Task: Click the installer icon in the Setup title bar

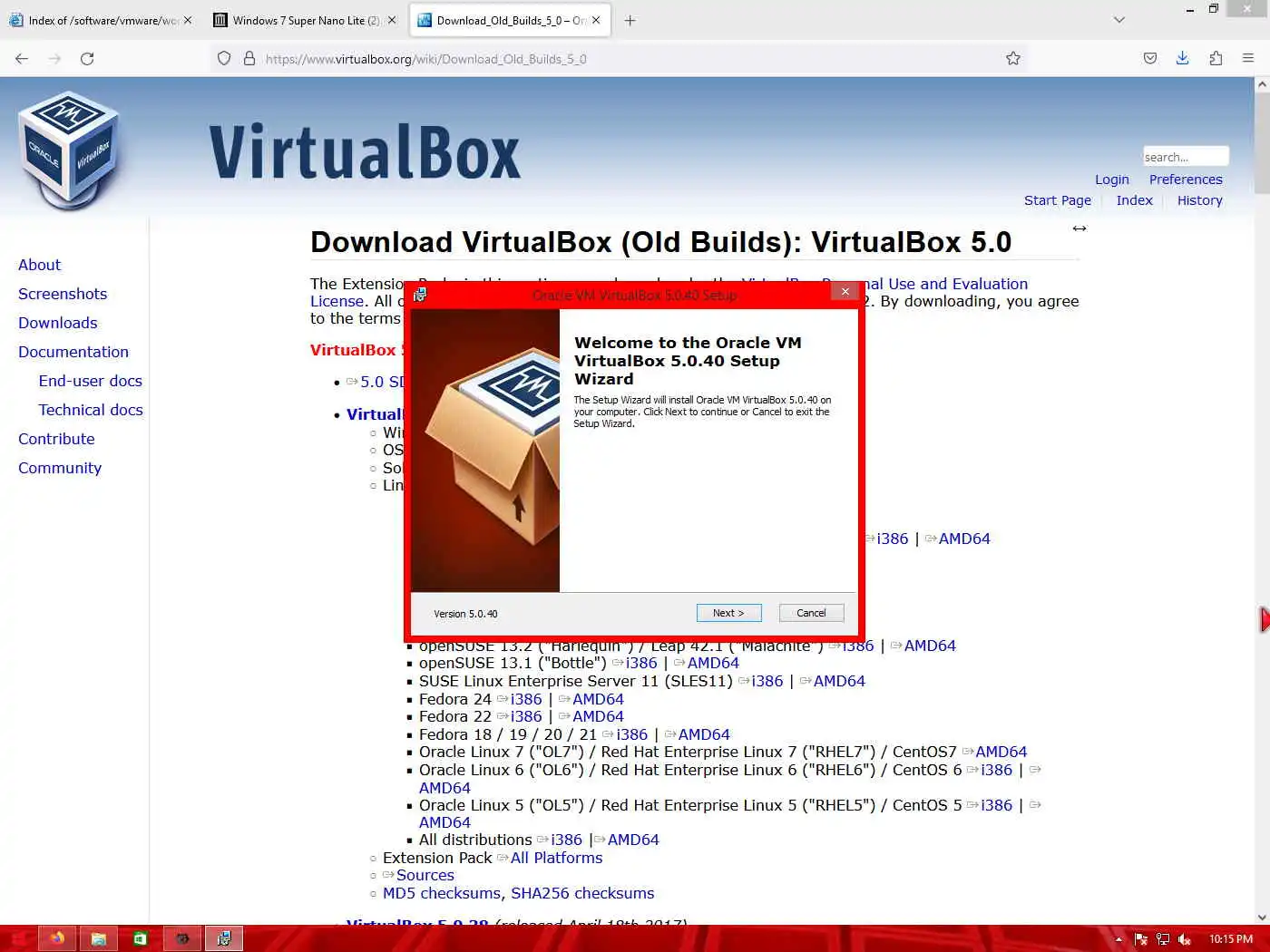Action: click(x=420, y=295)
